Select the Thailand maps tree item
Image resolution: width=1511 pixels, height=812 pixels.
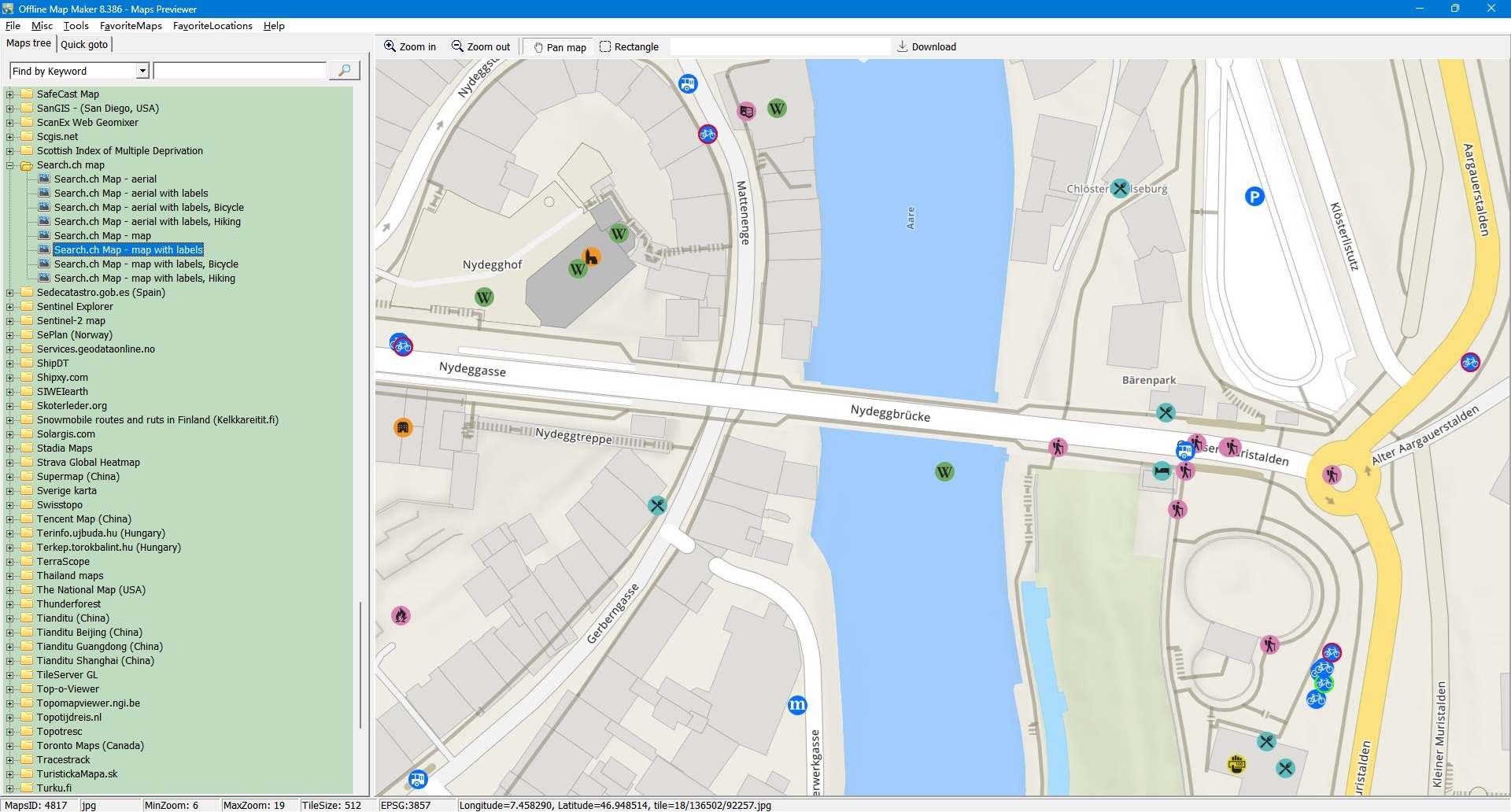click(x=70, y=576)
